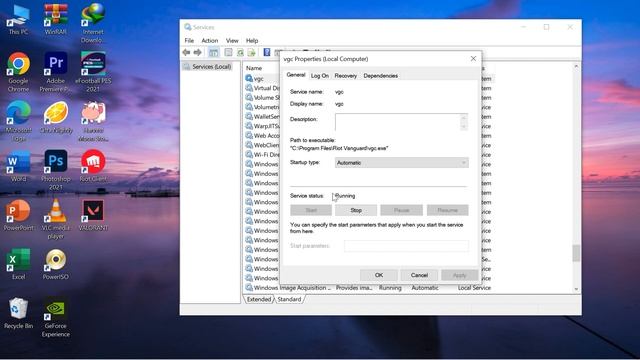Click Forward arrow in Services toolbar
This screenshot has width=640, height=360.
pos(198,52)
